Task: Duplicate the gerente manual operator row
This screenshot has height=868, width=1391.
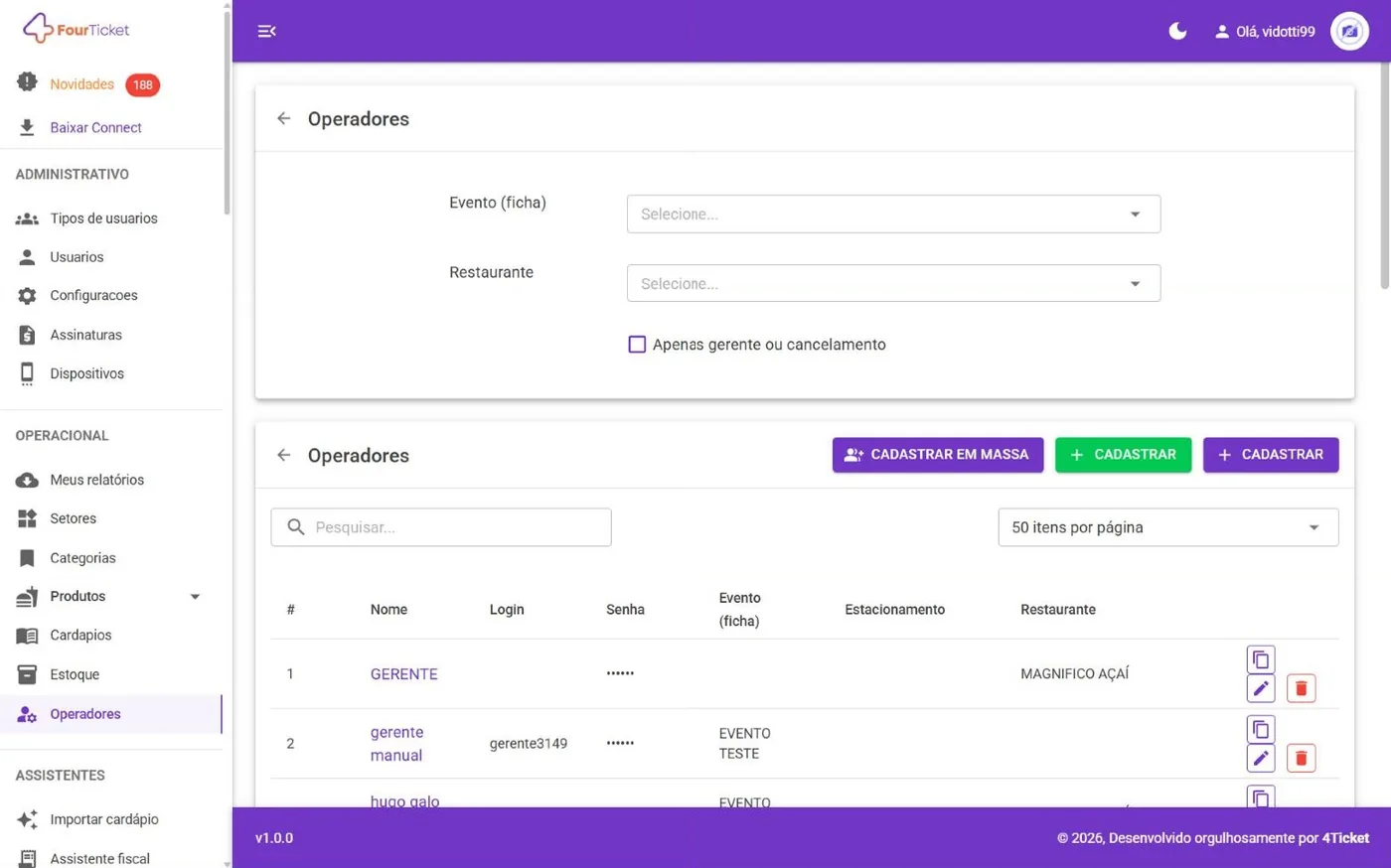Action: [1260, 729]
